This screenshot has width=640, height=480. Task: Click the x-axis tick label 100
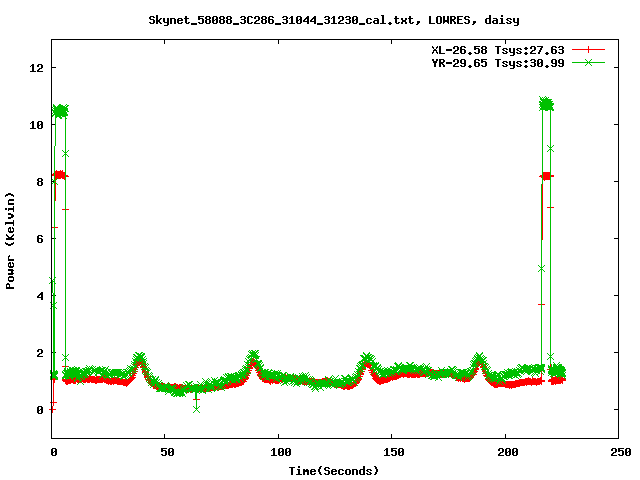280,452
